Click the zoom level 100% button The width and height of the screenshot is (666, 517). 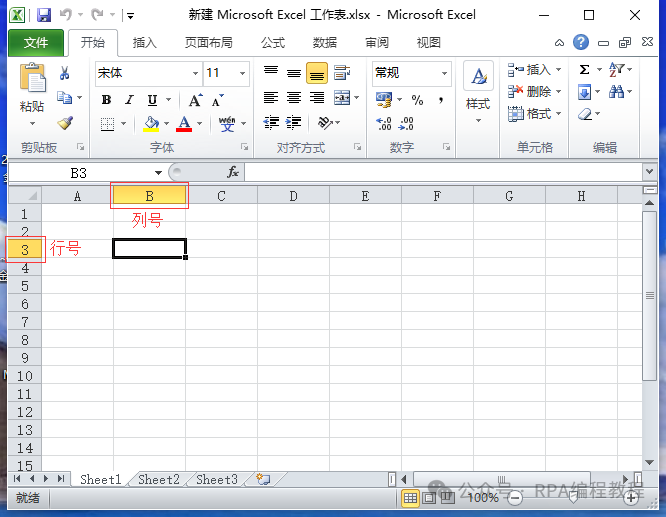coord(483,497)
